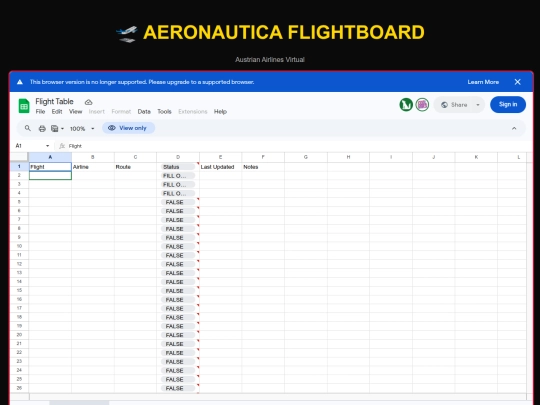Click the warning triangle icon in banner
Screen dimensions: 540x405
[20, 82]
